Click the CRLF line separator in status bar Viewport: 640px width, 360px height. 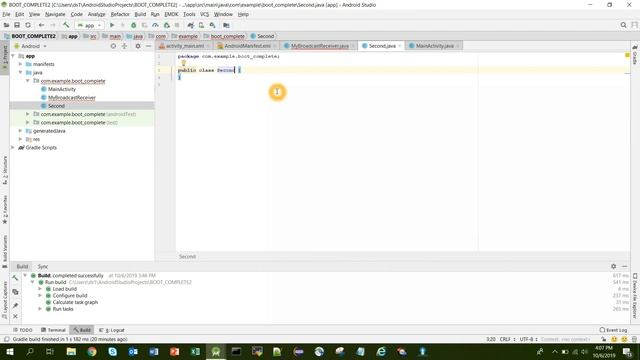[x=507, y=339]
